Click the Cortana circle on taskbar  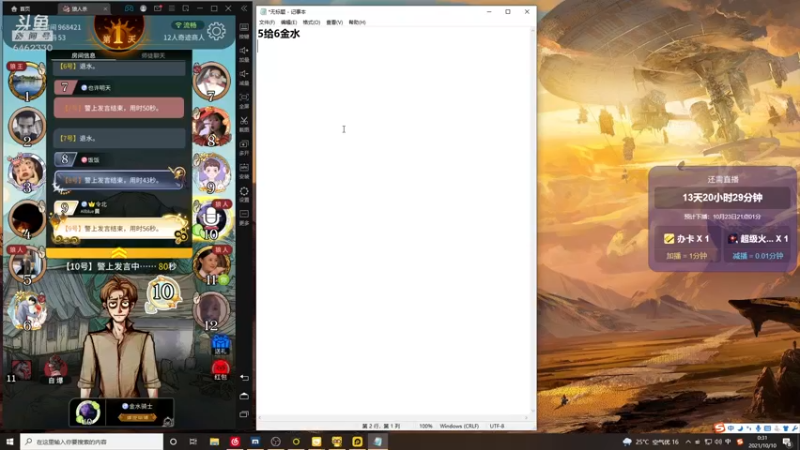coord(173,442)
